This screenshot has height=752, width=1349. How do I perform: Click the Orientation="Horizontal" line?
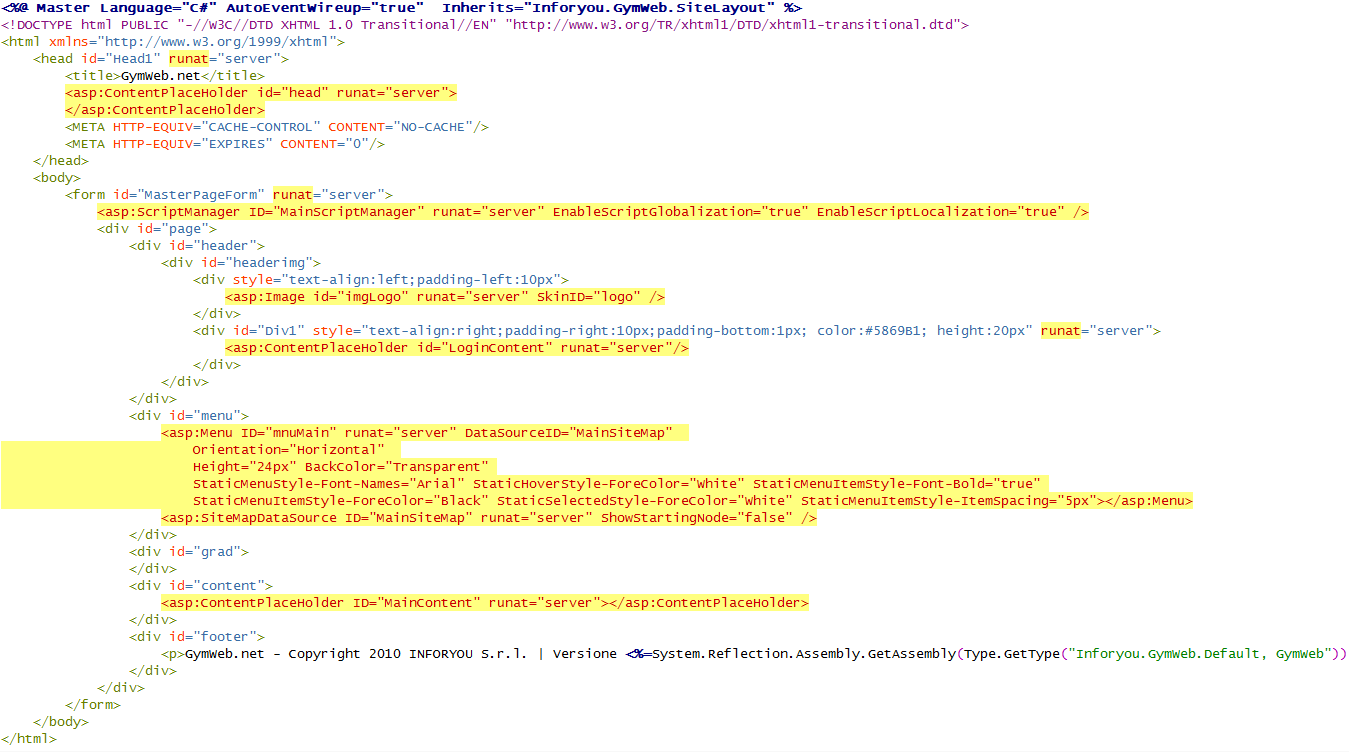tap(289, 449)
